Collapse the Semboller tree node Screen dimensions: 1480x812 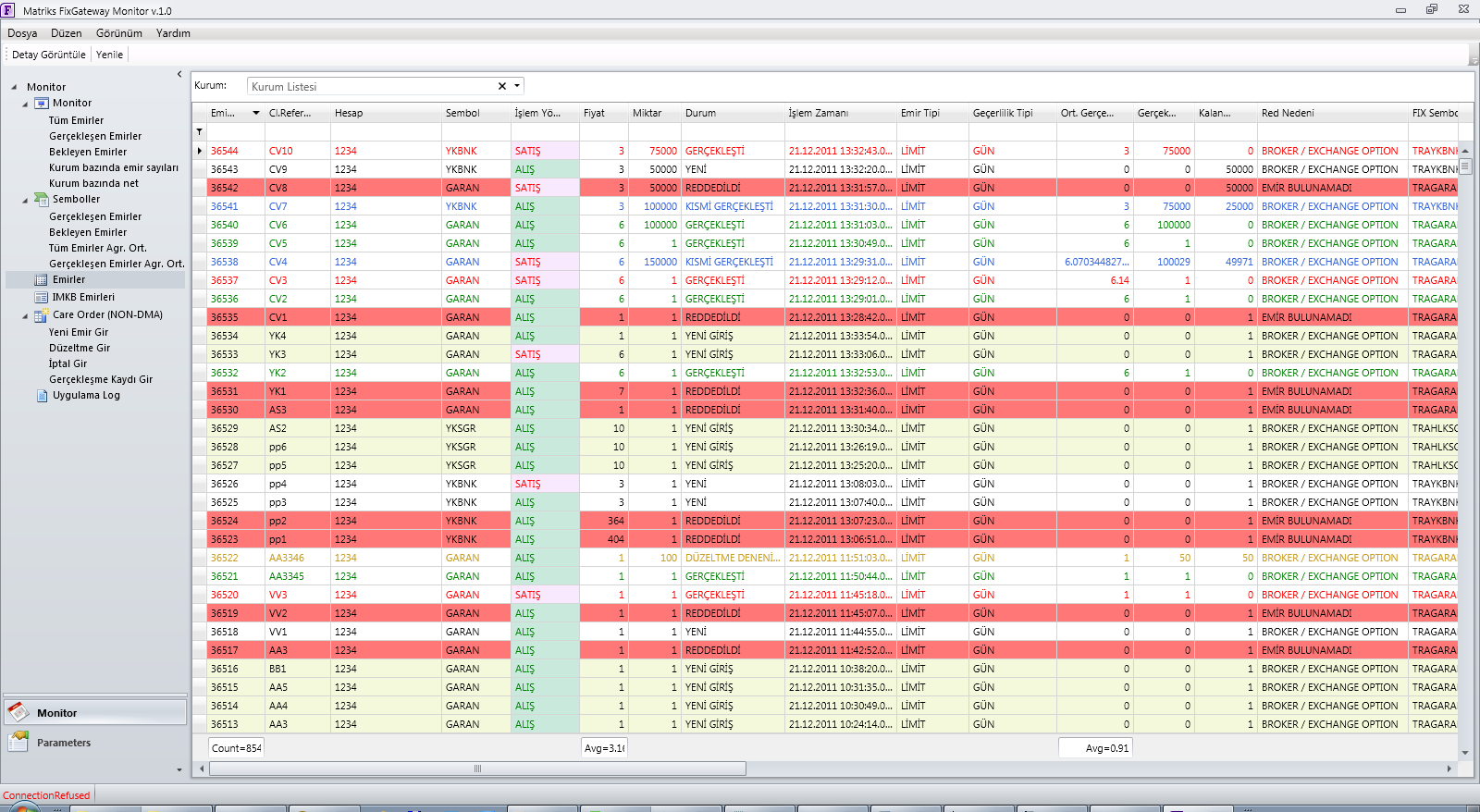(x=25, y=200)
